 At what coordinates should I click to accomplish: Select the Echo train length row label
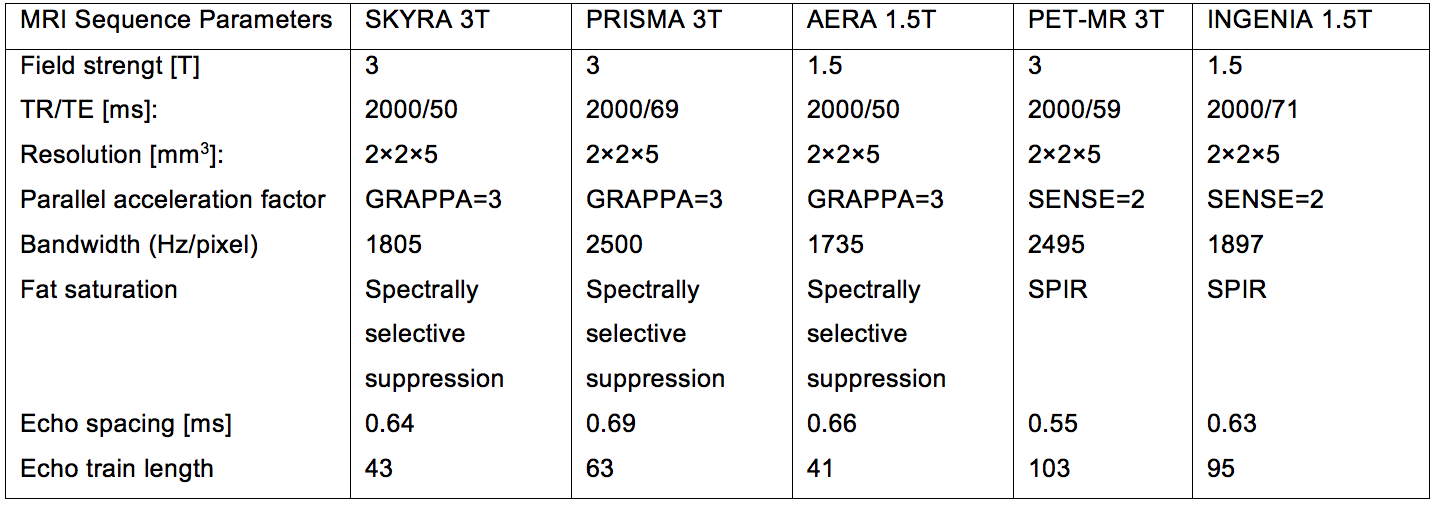pos(117,468)
